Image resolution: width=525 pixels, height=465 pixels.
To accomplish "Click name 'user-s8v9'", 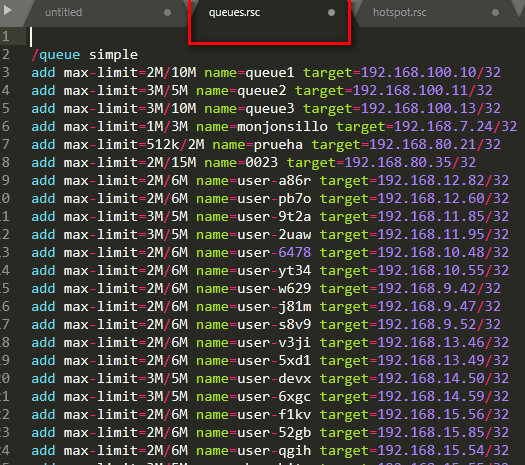I will [x=274, y=326].
